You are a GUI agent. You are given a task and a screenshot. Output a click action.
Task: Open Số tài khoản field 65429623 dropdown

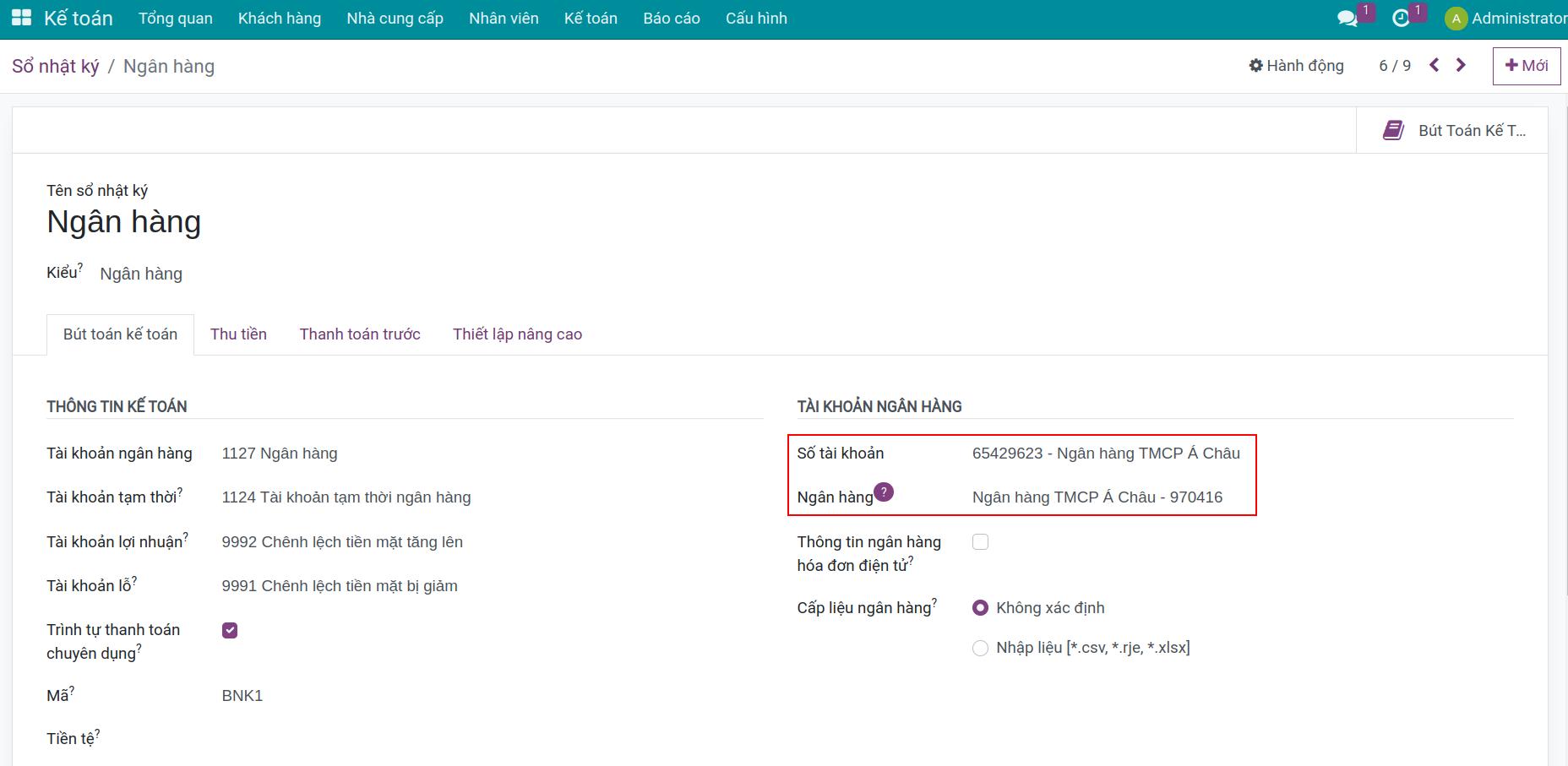pyautogui.click(x=1107, y=454)
